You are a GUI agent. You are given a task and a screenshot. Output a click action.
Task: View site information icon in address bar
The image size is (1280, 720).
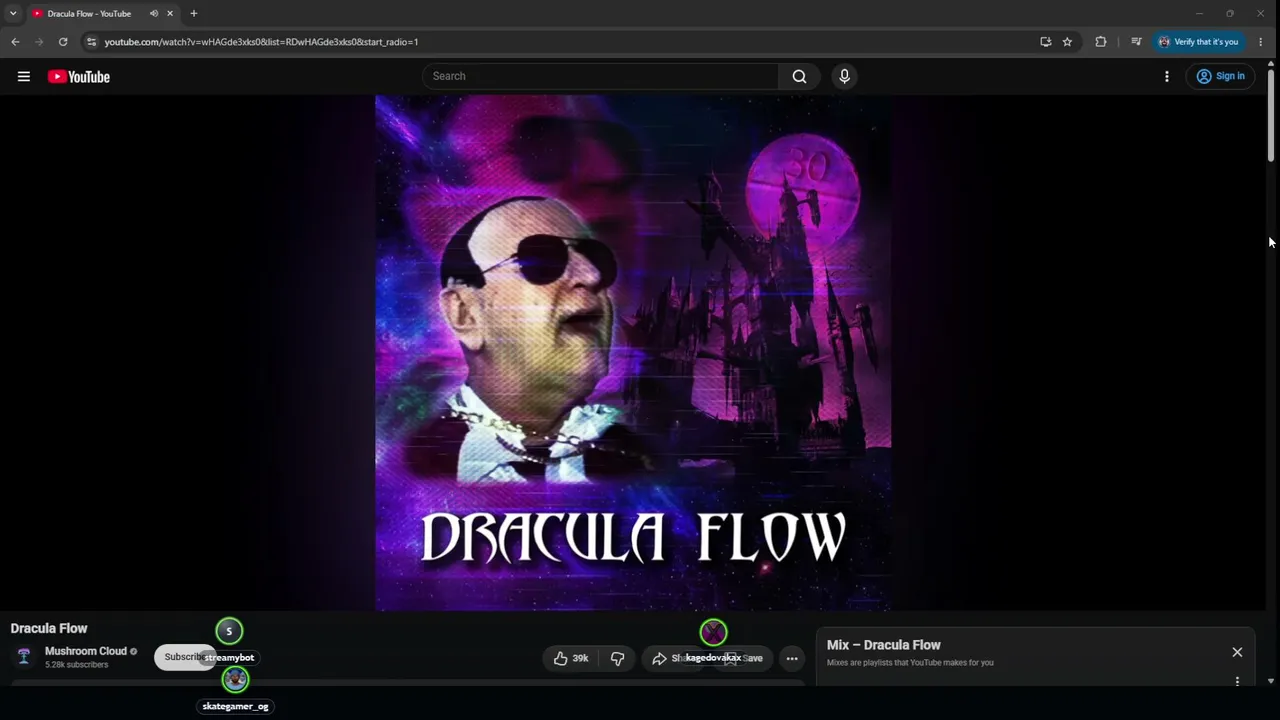pyautogui.click(x=91, y=42)
